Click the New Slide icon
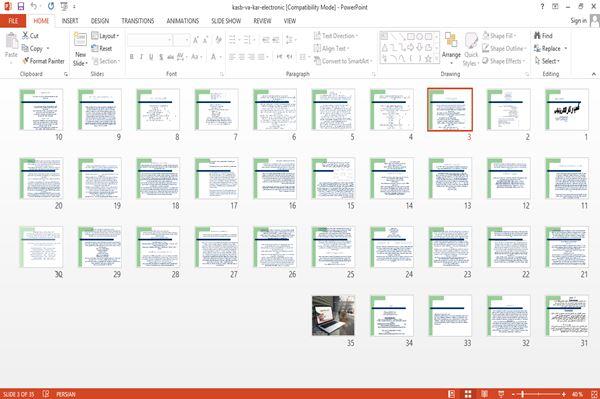 pyautogui.click(x=80, y=40)
